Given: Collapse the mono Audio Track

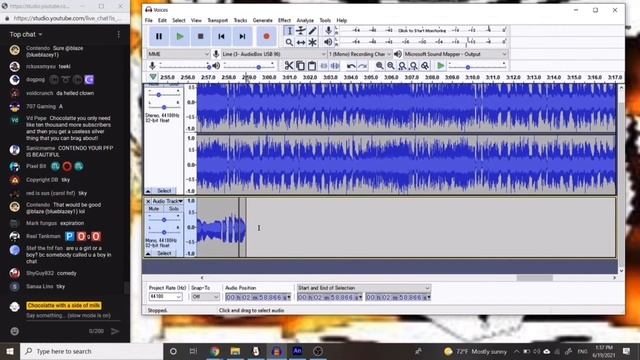Looking at the screenshot, I should 148,253.
